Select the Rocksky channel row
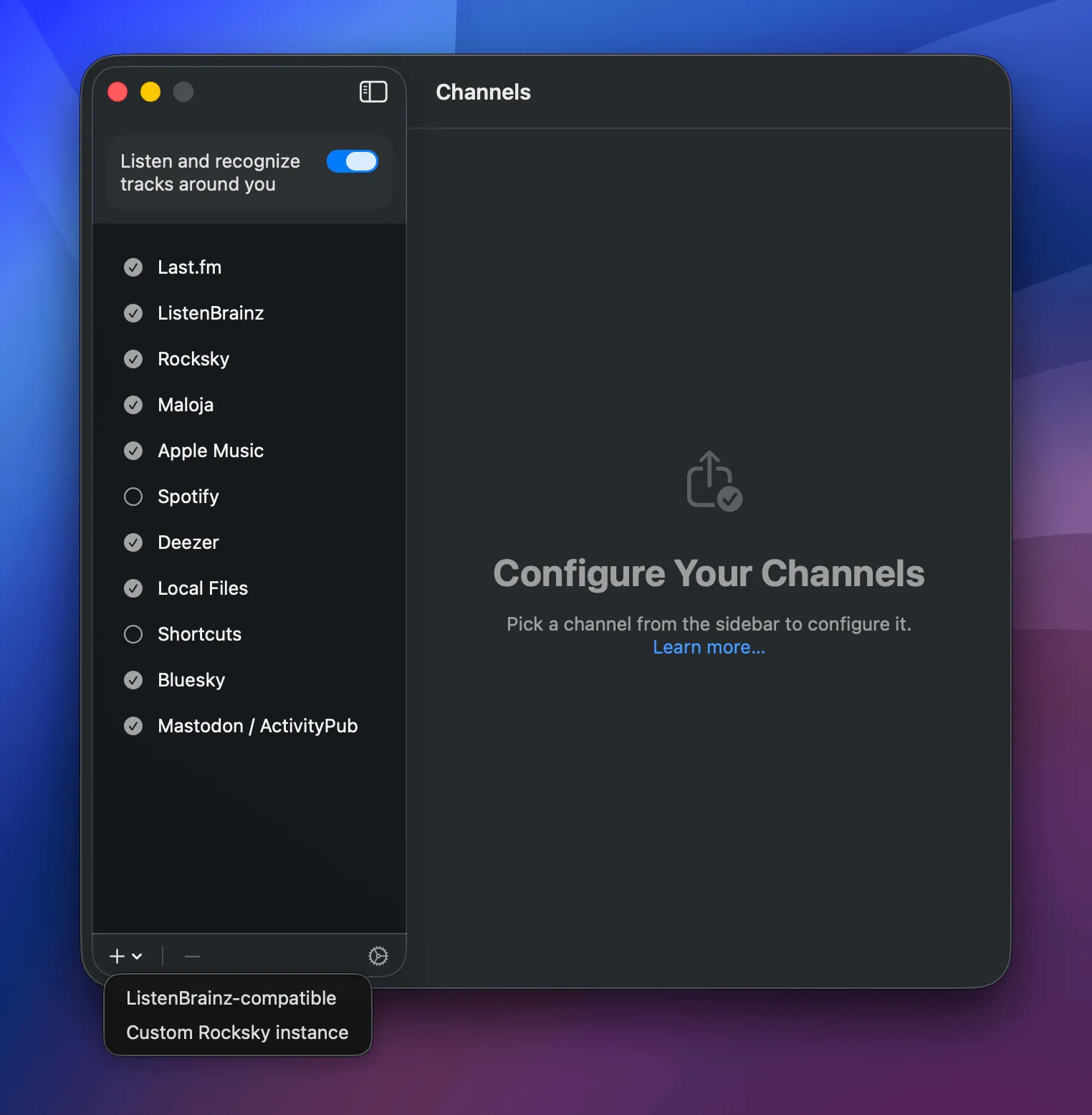The image size is (1092, 1115). pos(249,359)
